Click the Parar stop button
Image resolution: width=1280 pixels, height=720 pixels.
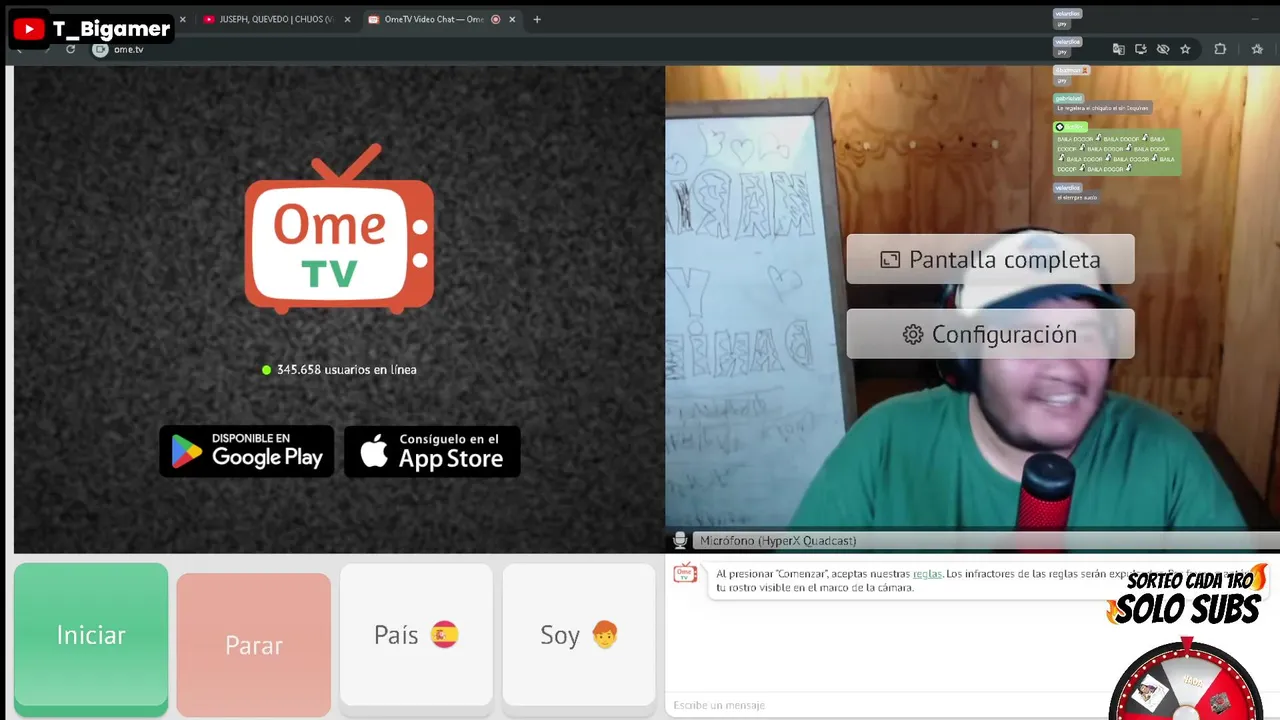(253, 645)
